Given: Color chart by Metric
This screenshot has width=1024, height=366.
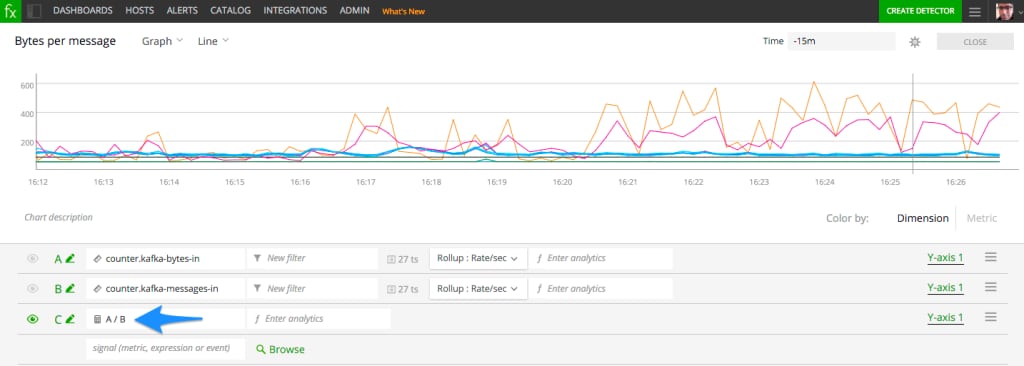Looking at the screenshot, I should coord(982,218).
